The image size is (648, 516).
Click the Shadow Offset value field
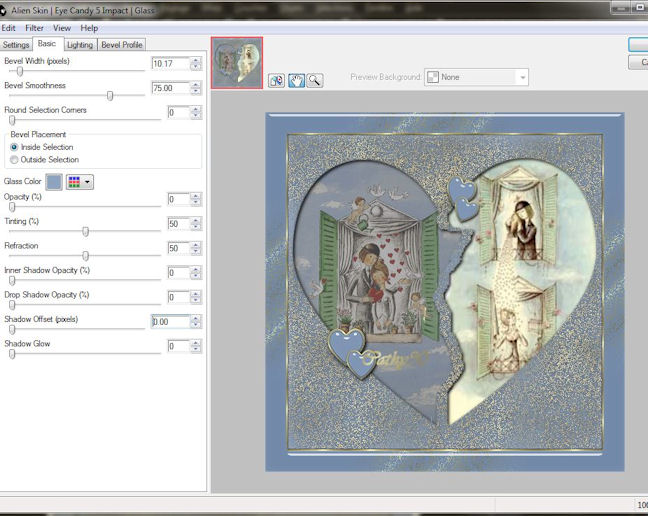(x=170, y=322)
